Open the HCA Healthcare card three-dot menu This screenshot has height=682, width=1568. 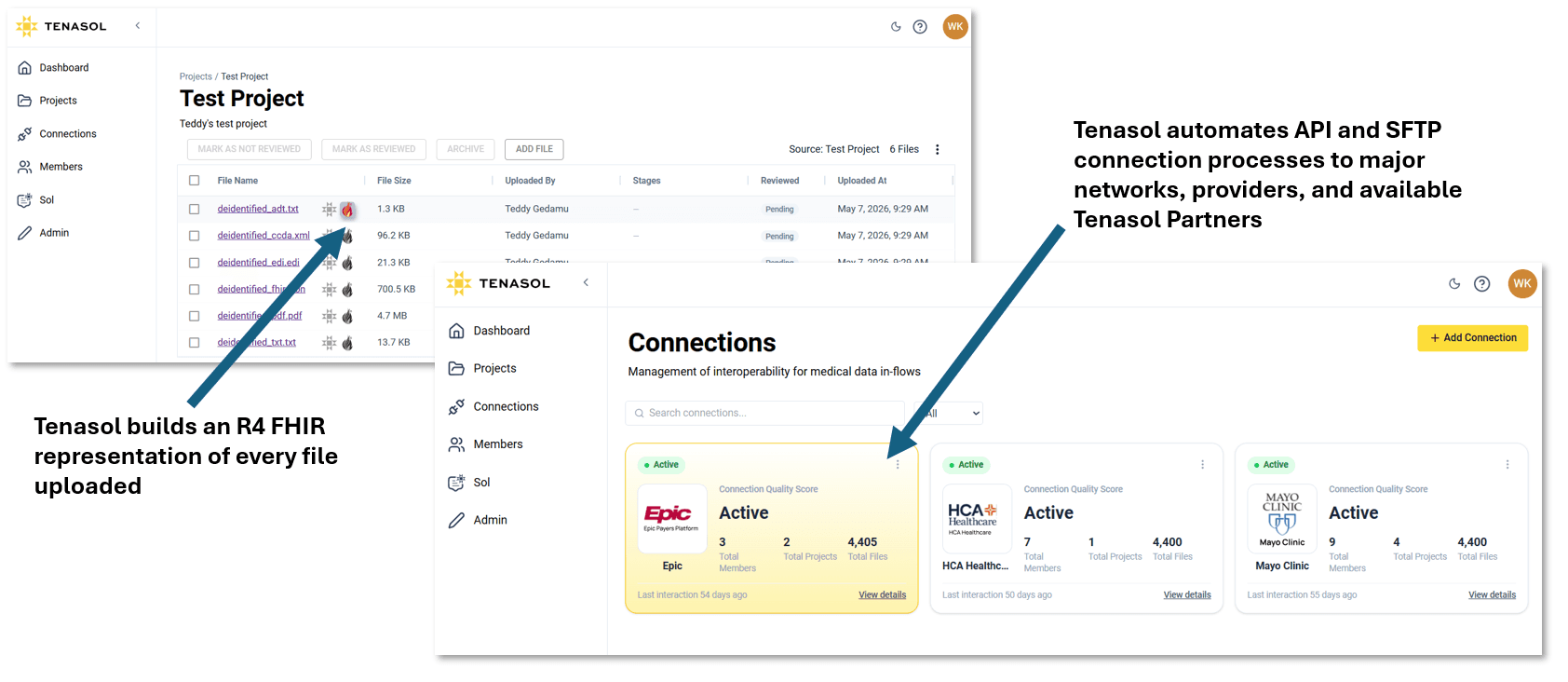pyautogui.click(x=1202, y=465)
